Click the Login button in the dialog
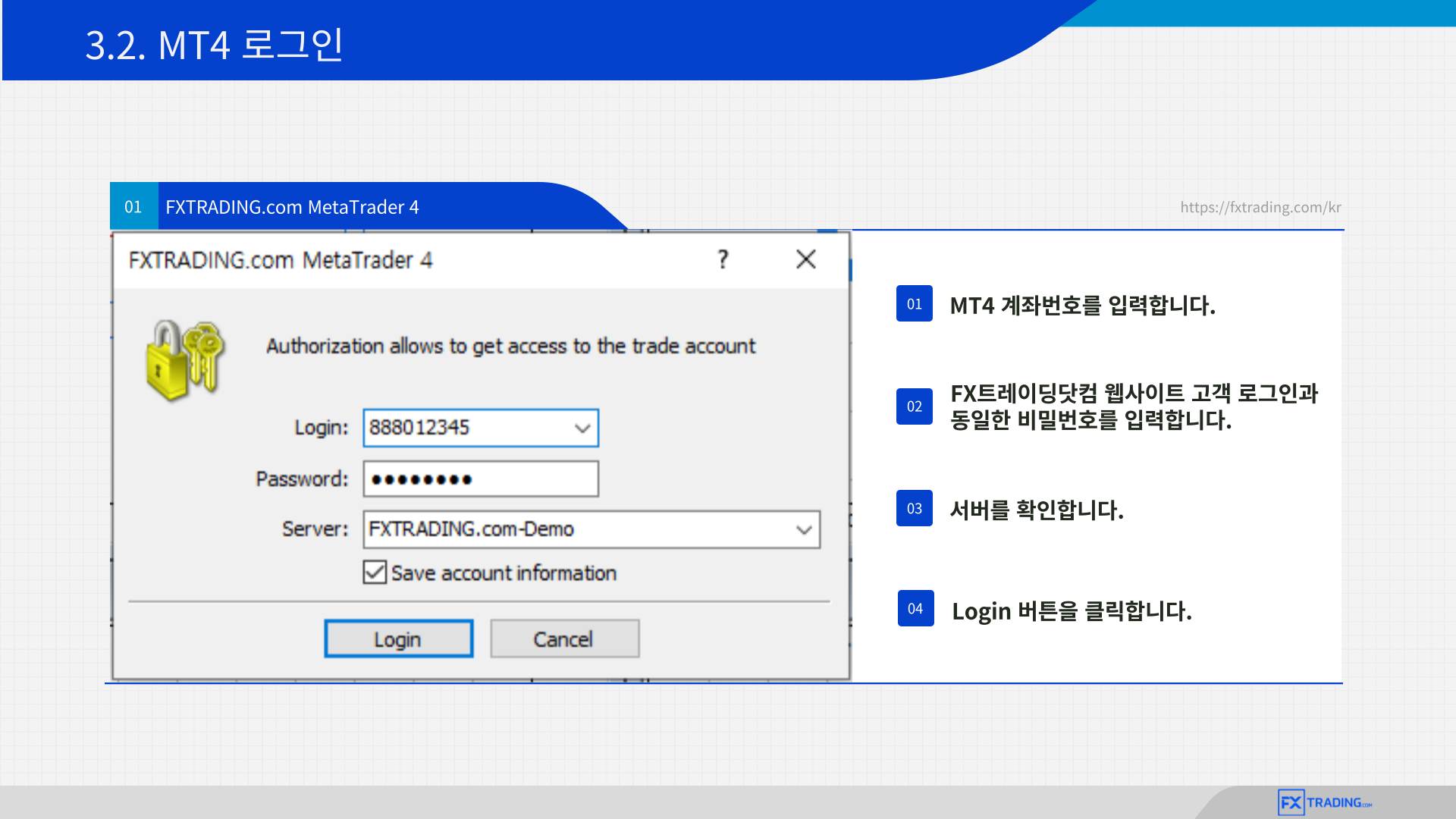Image resolution: width=1456 pixels, height=819 pixels. point(399,639)
